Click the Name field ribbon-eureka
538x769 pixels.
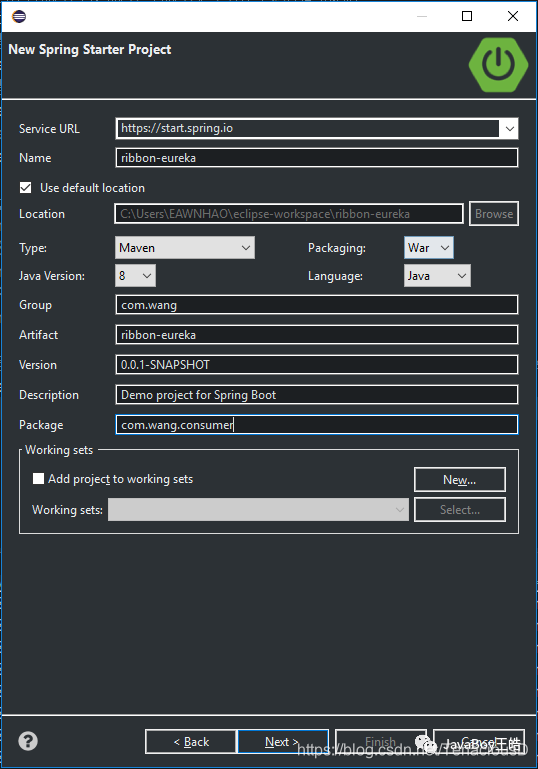[x=317, y=158]
